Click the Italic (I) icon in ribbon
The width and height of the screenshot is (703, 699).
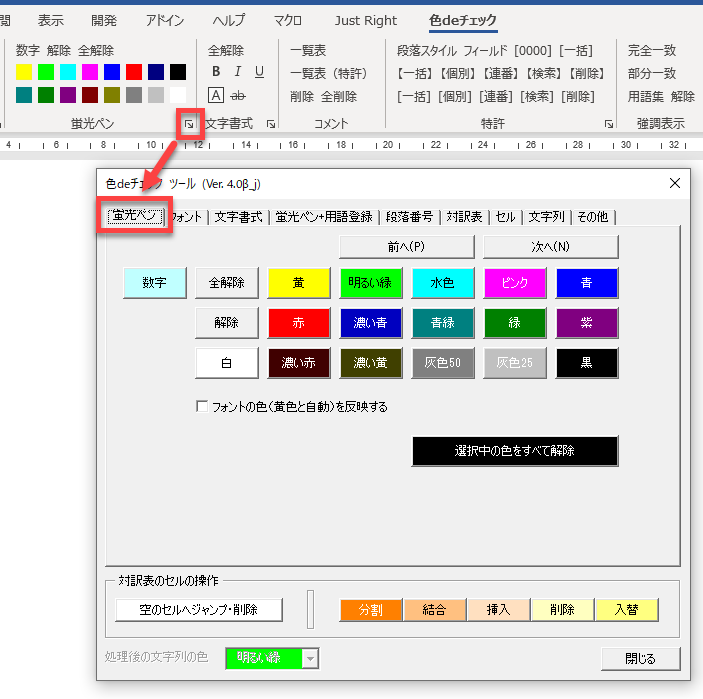(237, 72)
